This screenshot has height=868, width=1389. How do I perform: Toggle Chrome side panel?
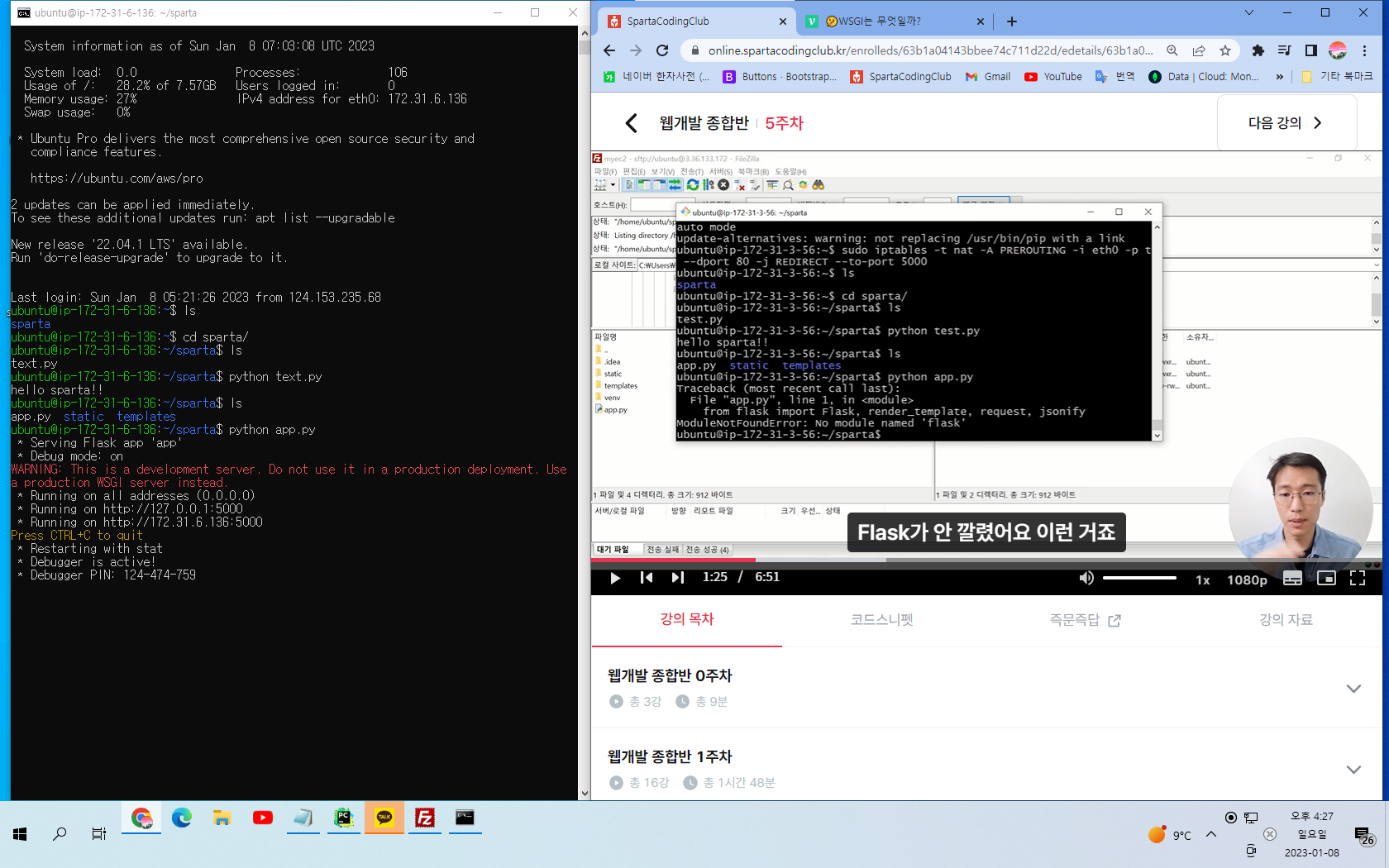click(1310, 50)
